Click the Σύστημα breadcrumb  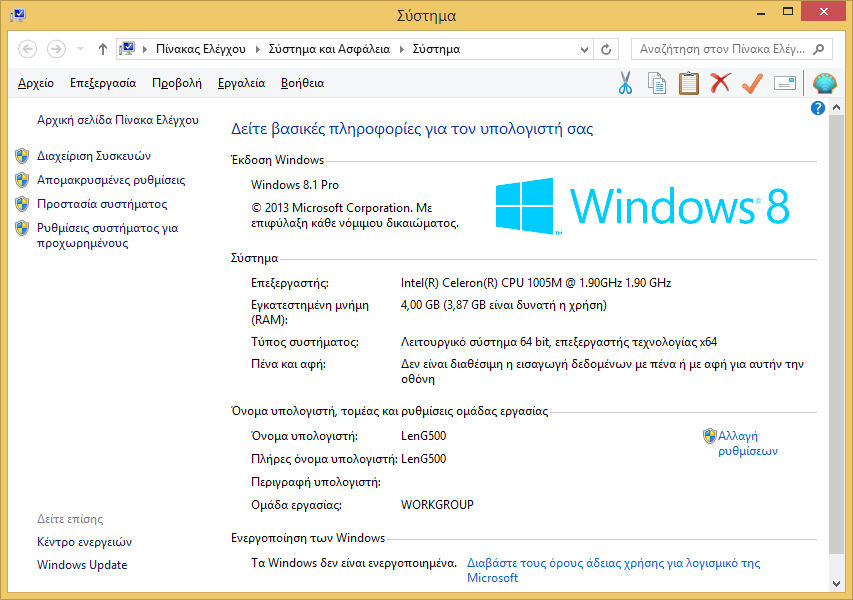coord(436,49)
